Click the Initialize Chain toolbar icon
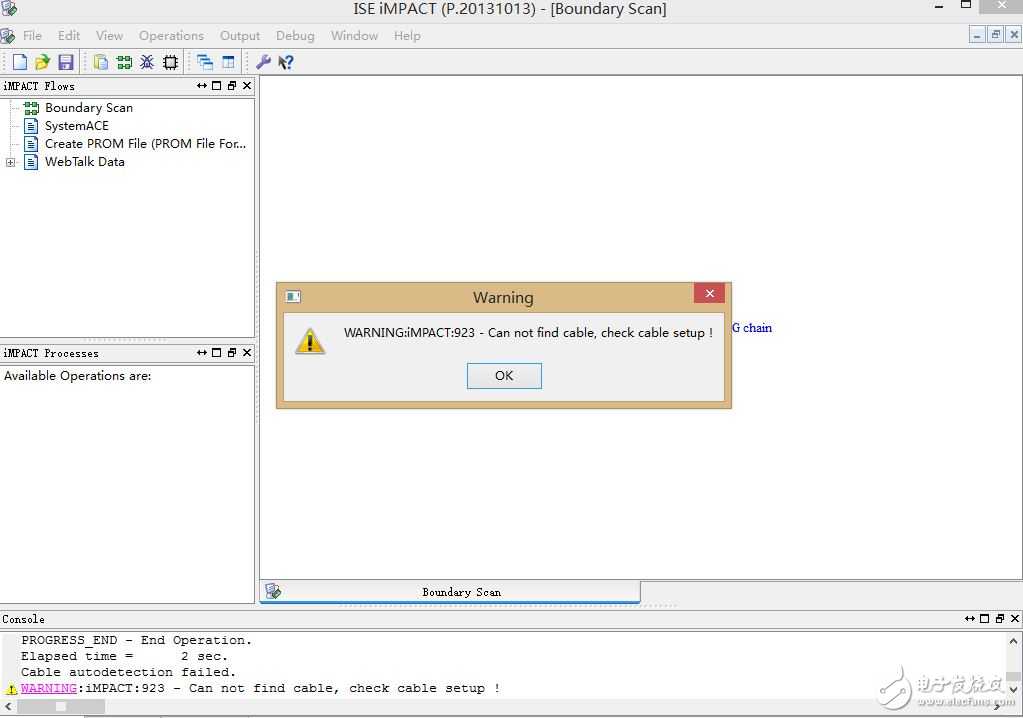The width and height of the screenshot is (1023, 718). (124, 62)
